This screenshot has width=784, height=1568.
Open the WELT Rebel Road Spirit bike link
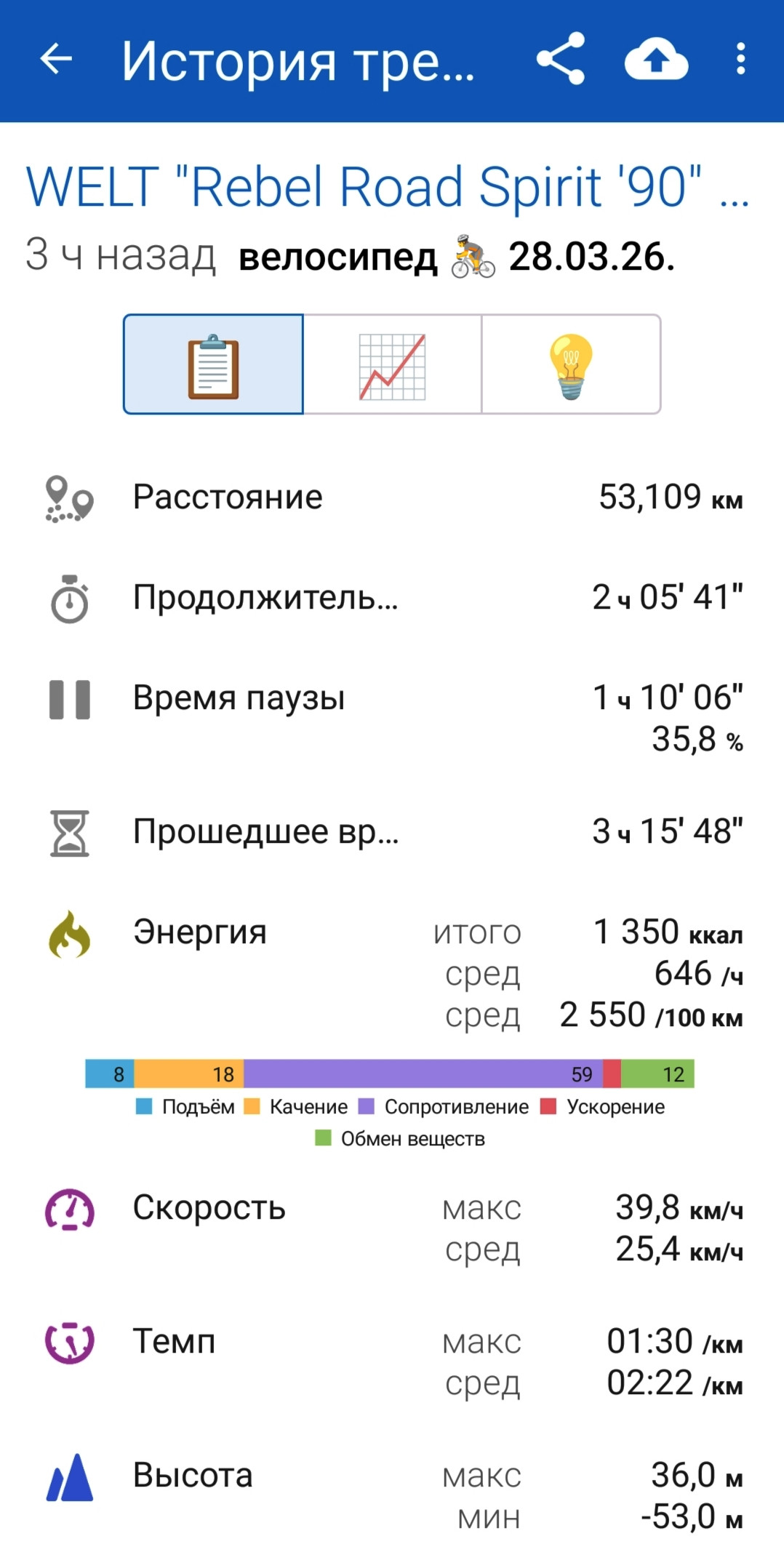(x=388, y=187)
